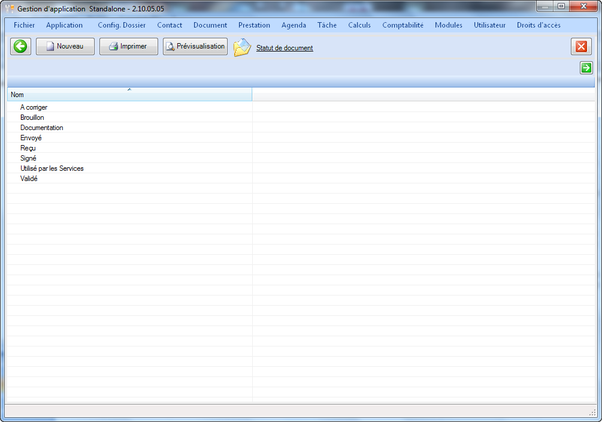
Task: Open the Comptabilité menu
Action: [x=402, y=24]
